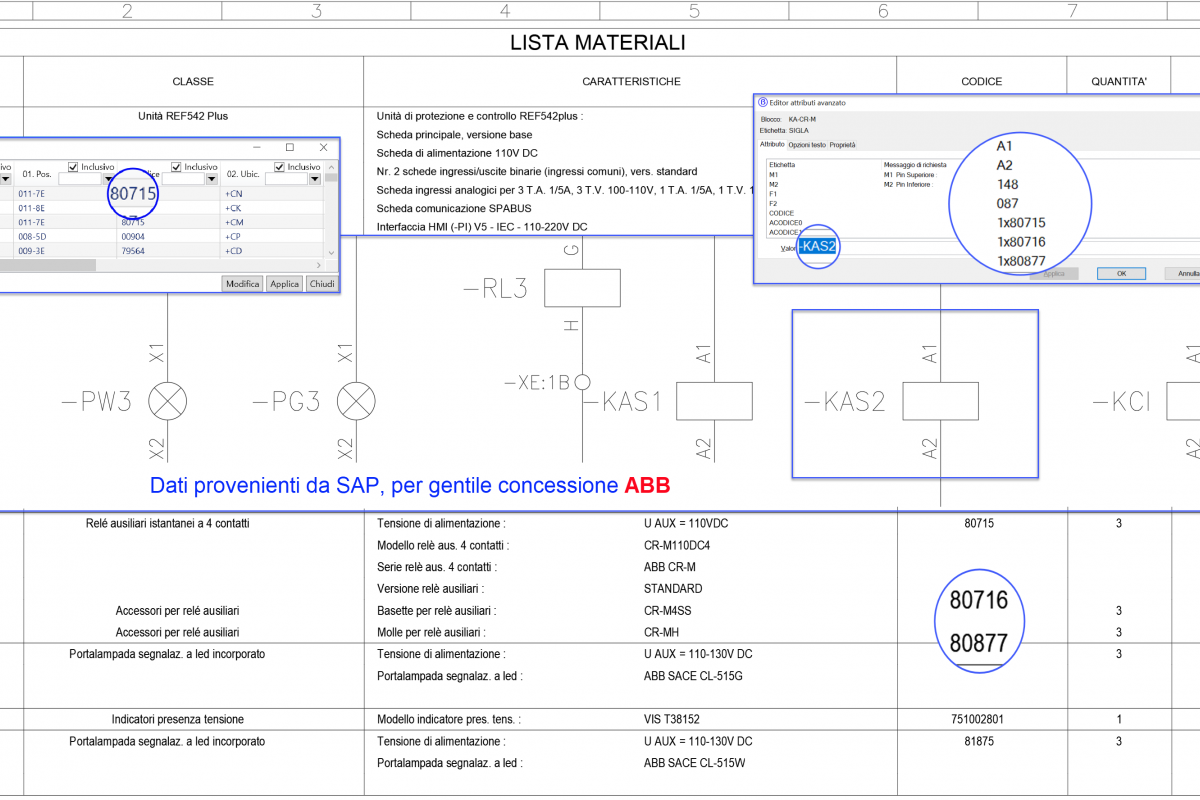Toggle Inclusivo checkbox above the code column

(x=177, y=167)
